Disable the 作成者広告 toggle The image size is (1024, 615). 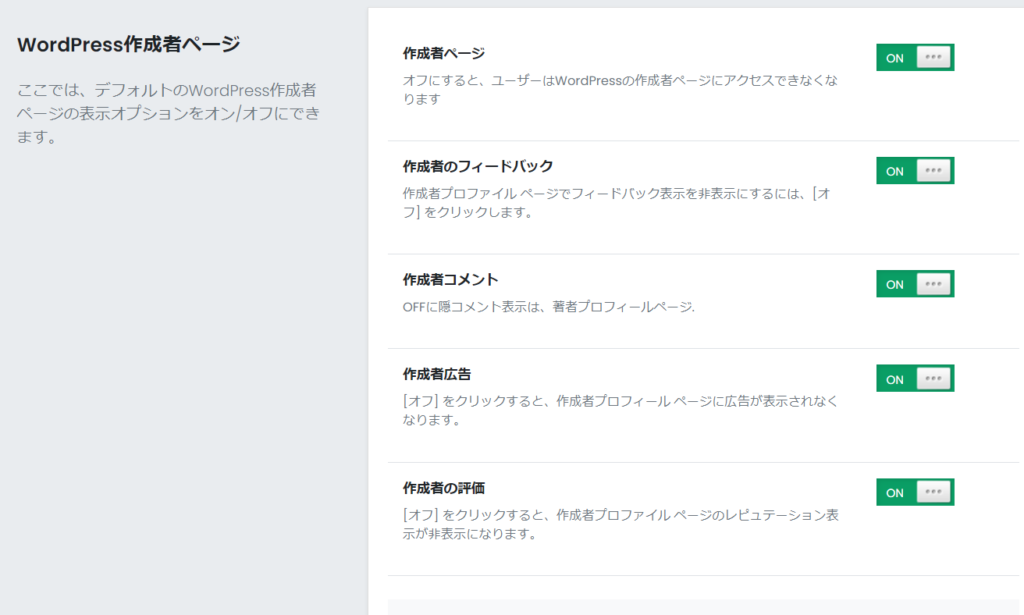[915, 378]
